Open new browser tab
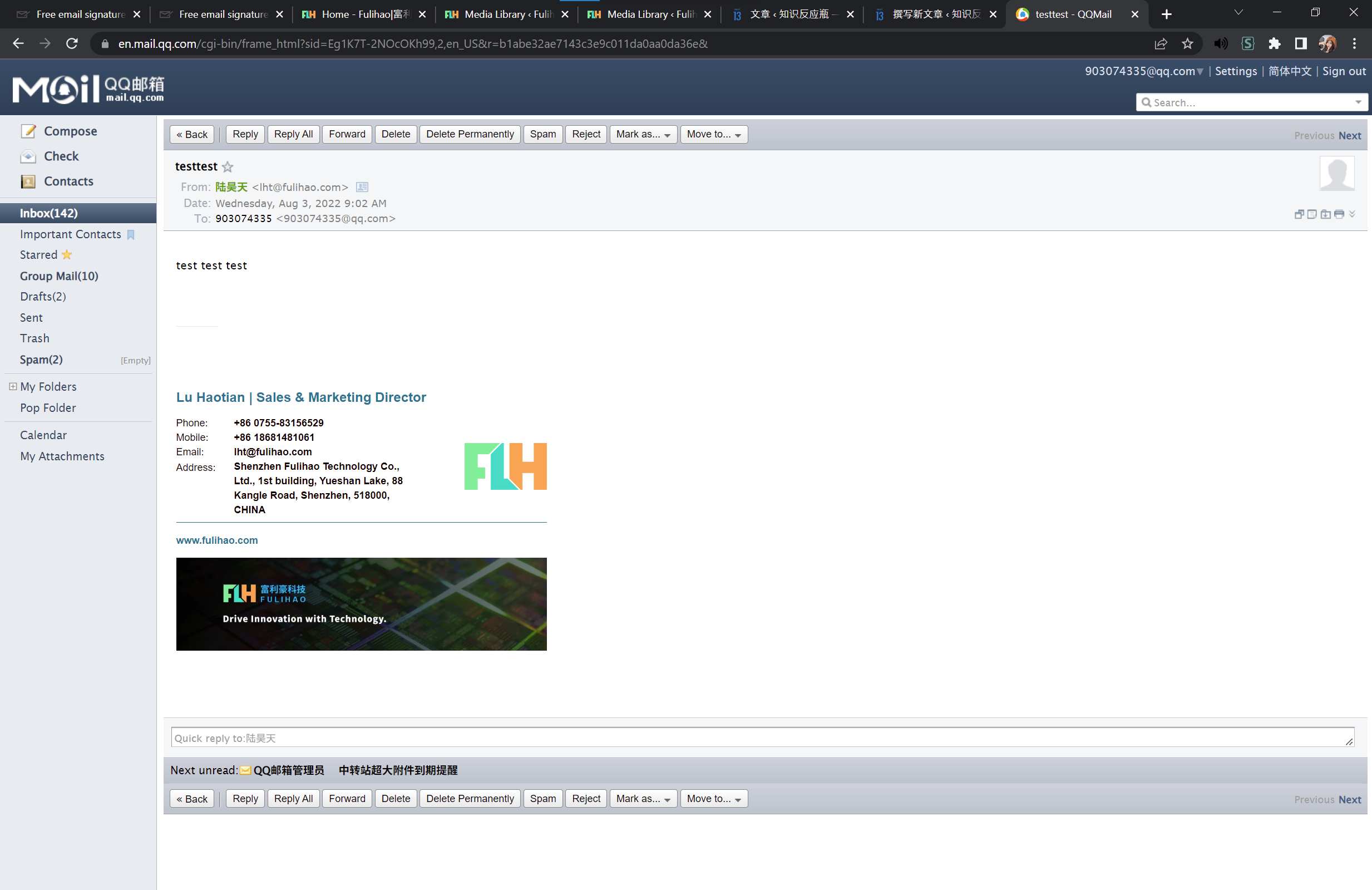 pos(1166,14)
